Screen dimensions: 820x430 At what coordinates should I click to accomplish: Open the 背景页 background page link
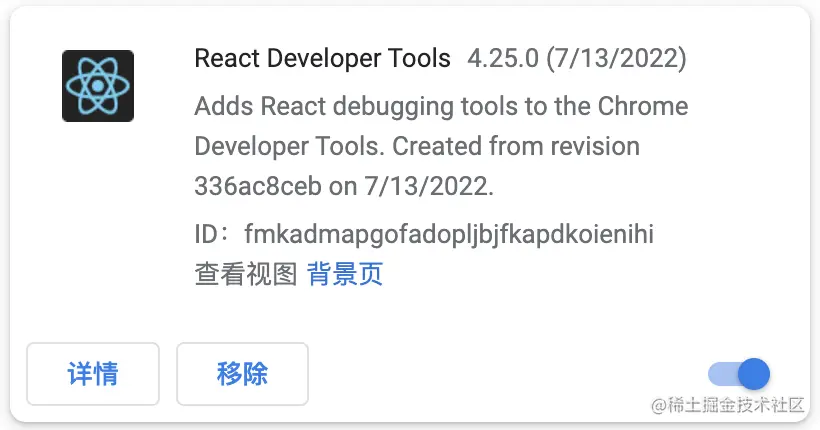point(345,274)
